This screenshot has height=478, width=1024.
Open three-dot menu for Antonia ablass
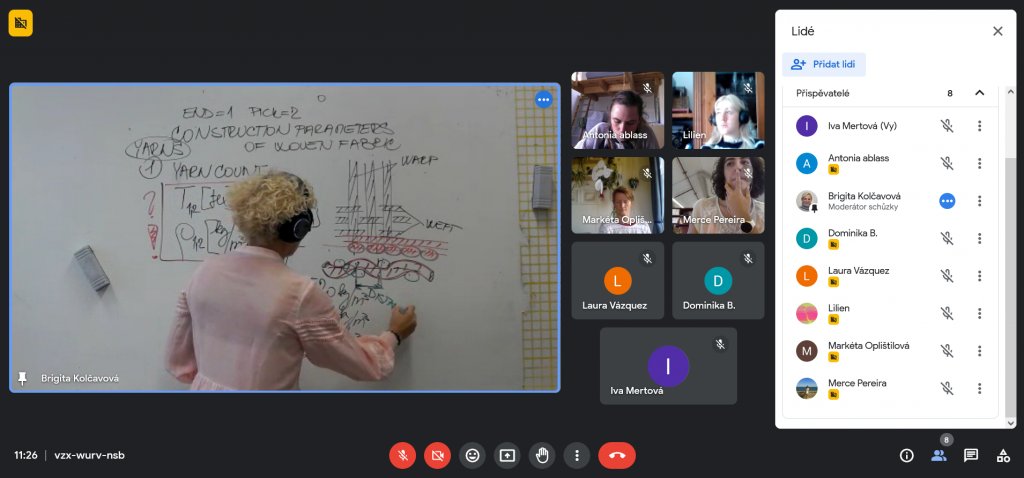[979, 163]
